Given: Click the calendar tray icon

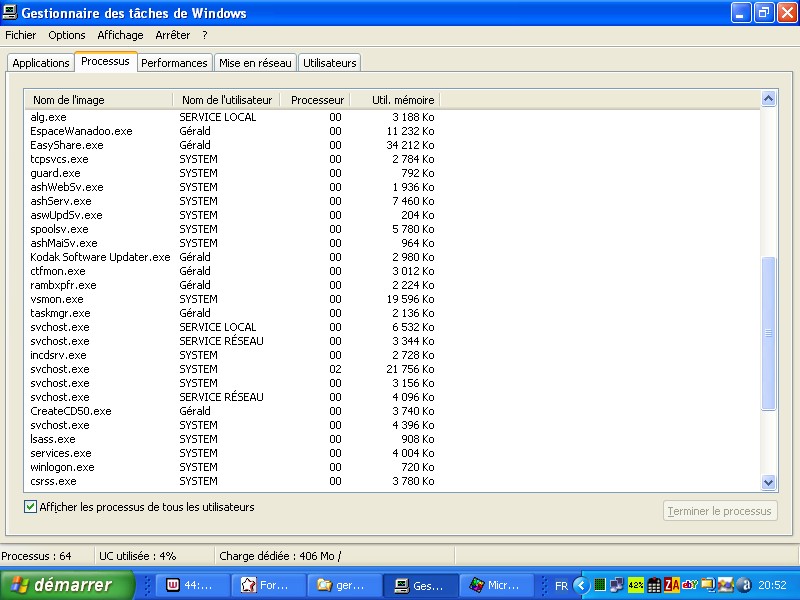Looking at the screenshot, I should tap(654, 585).
